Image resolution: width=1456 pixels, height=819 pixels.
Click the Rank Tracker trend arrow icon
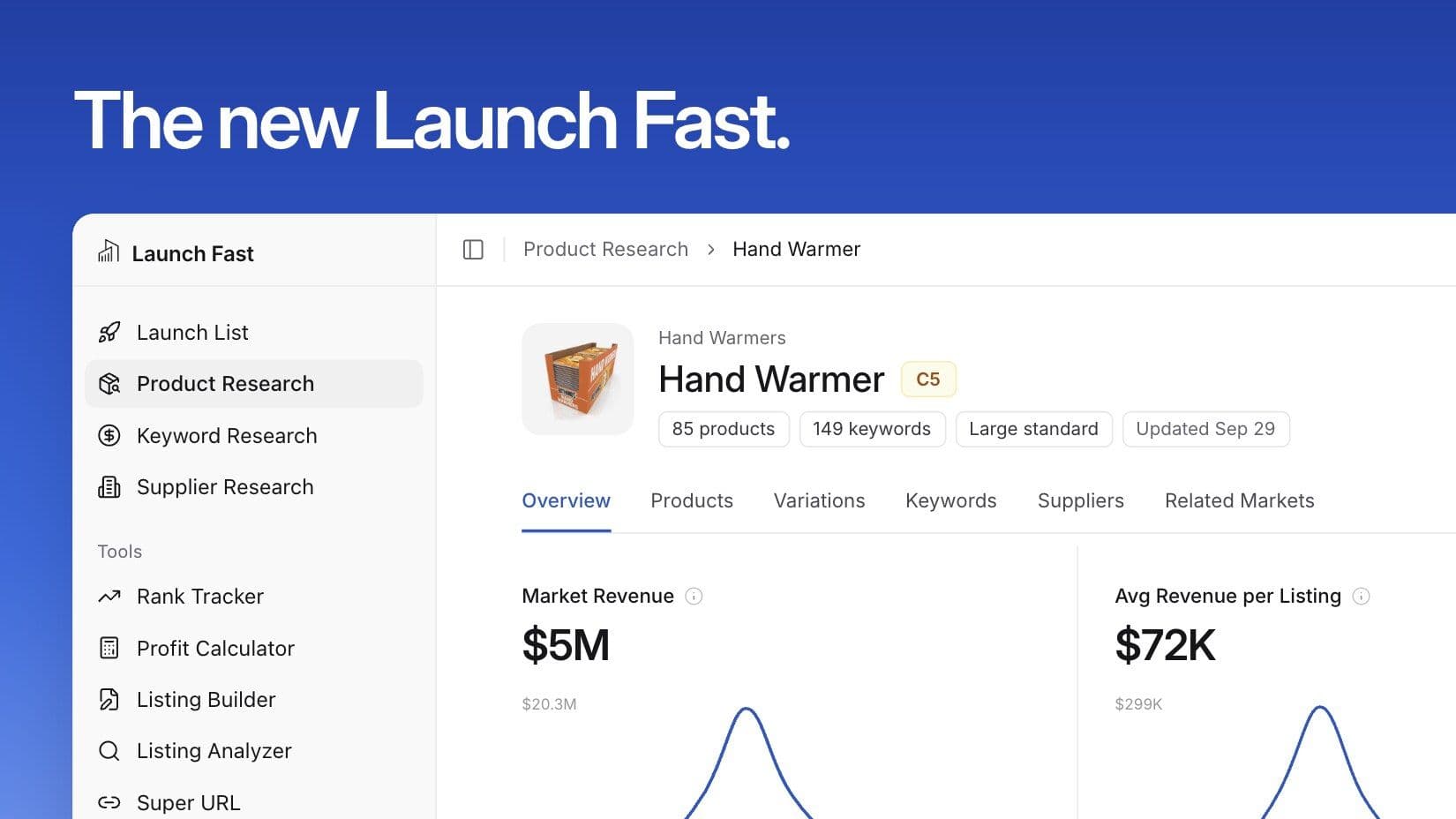(x=109, y=597)
